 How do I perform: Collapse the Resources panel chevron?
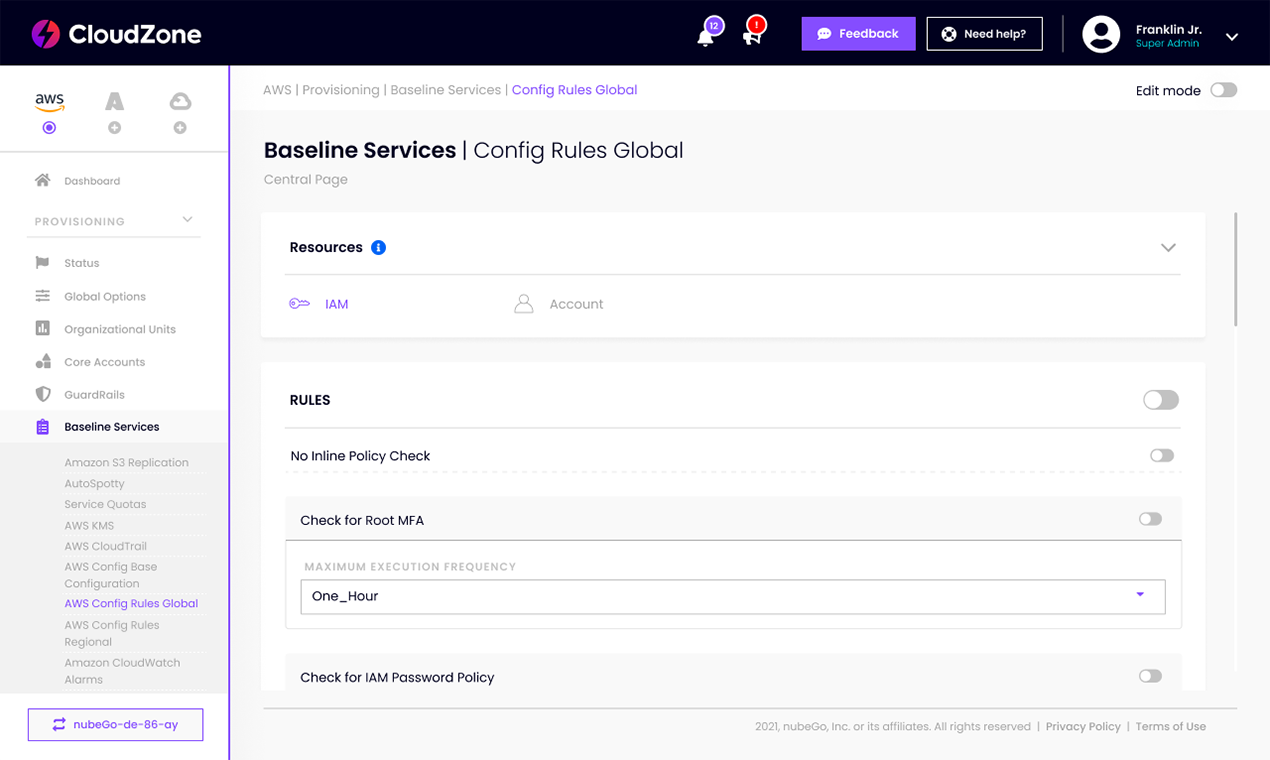pyautogui.click(x=1168, y=247)
